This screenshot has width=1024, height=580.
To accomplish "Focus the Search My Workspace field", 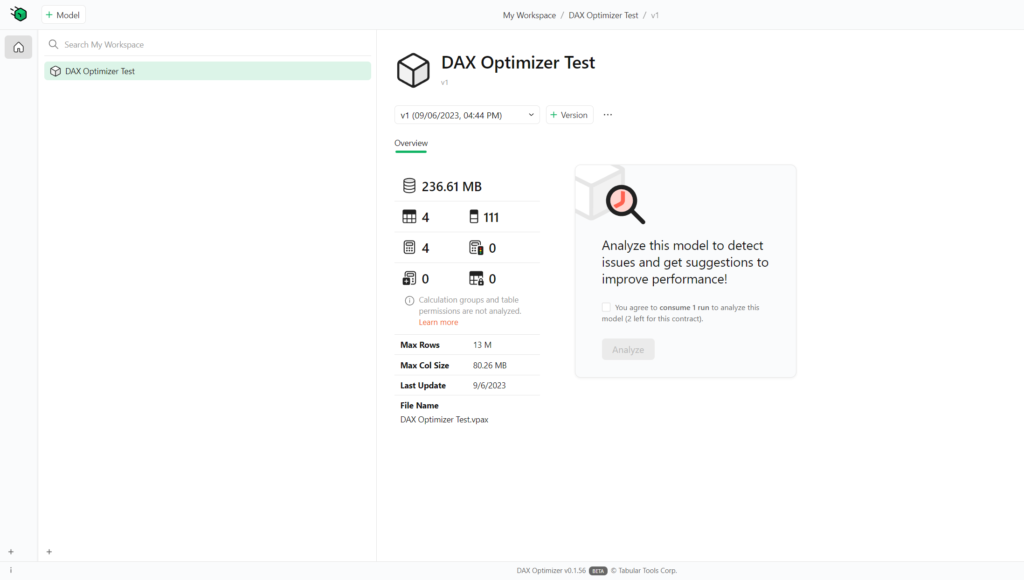I will [208, 44].
